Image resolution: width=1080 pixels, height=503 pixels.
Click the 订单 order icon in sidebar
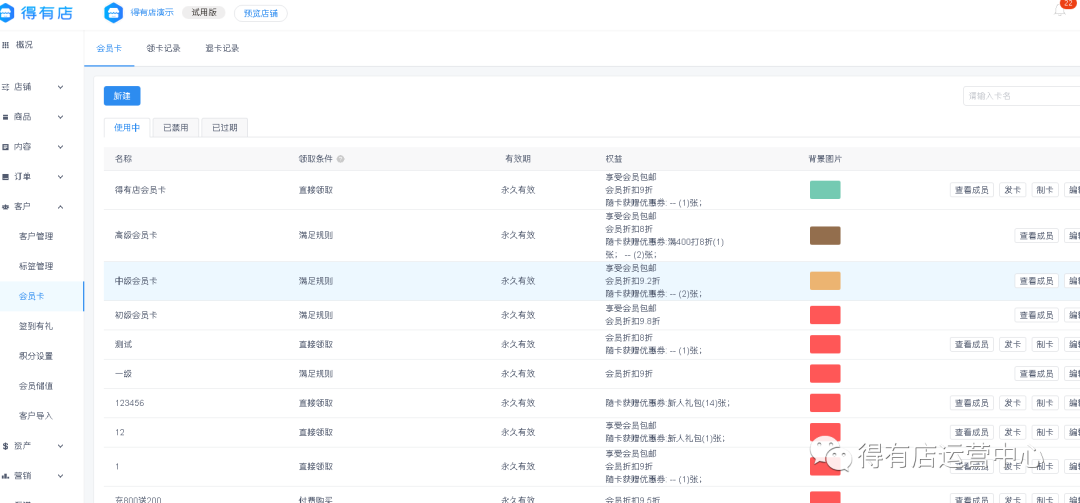(6, 177)
